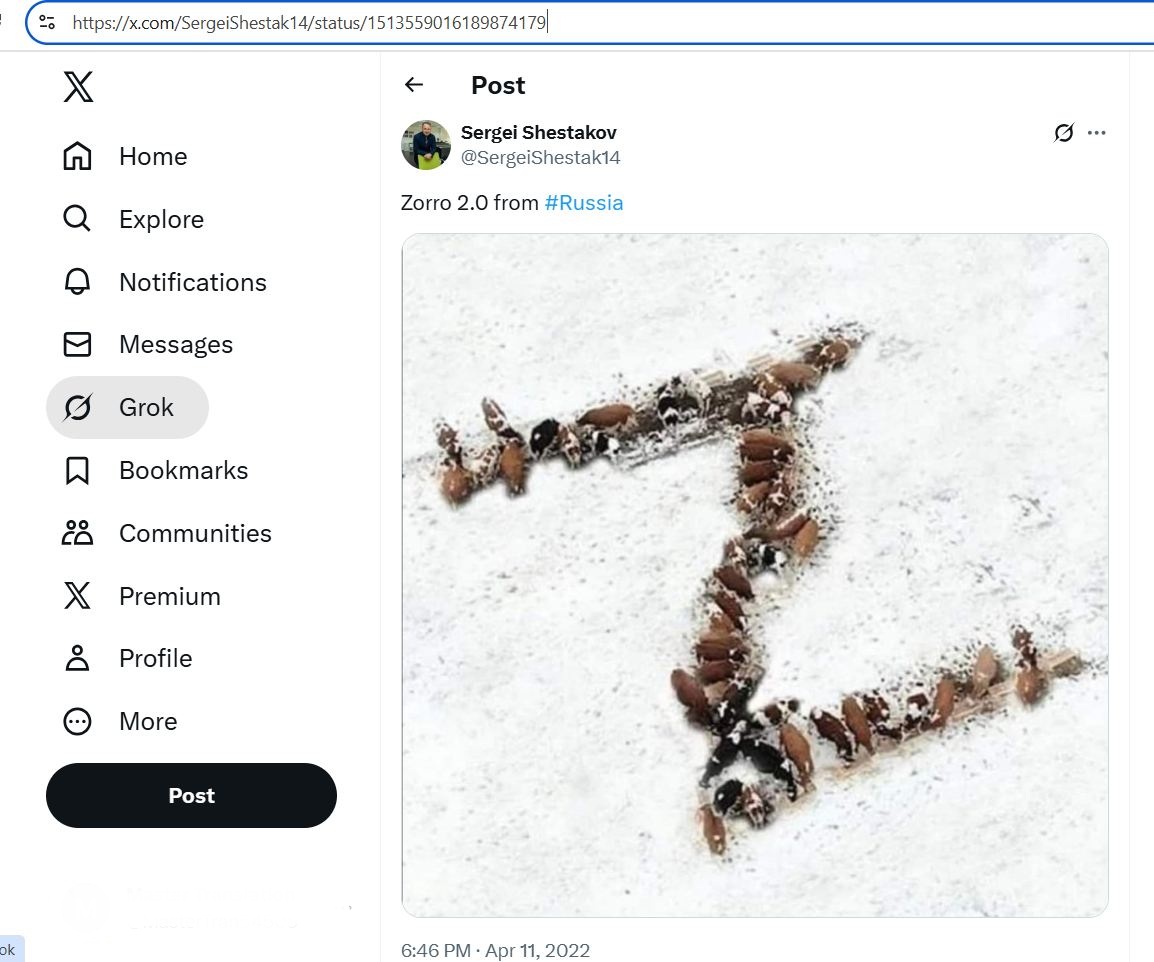
Task: Open Sergei Shestakov's profile avatar
Action: 426,145
